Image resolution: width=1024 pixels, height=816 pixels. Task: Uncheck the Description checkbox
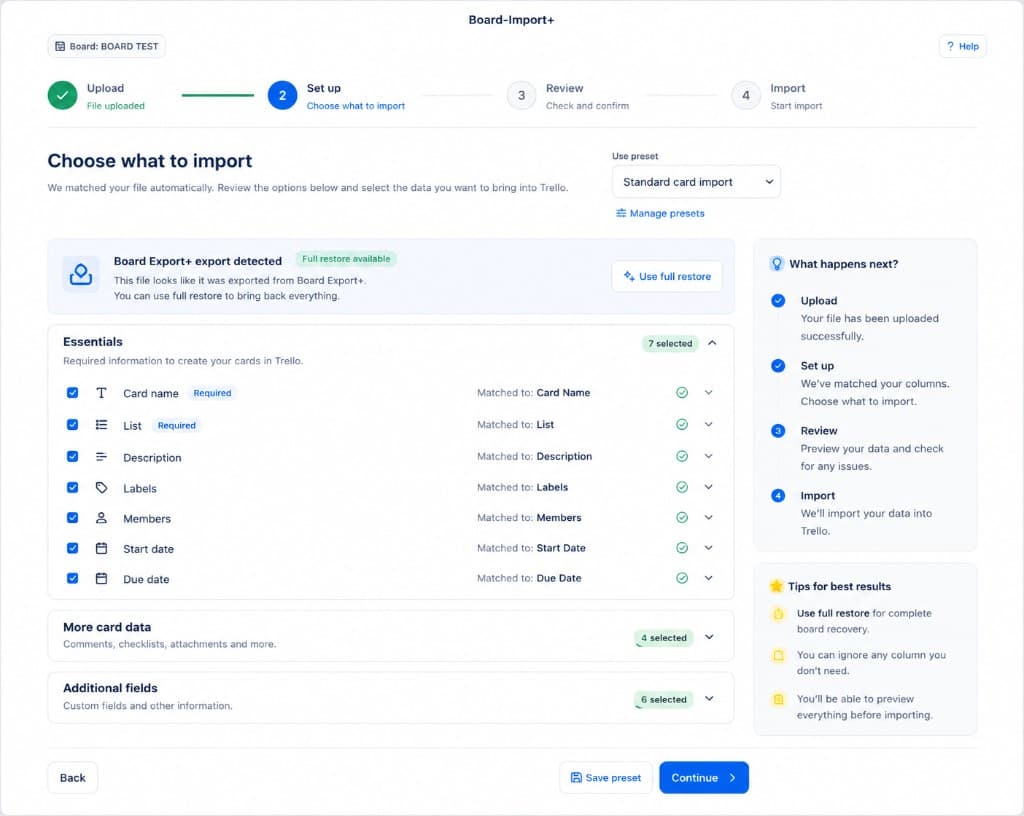coord(72,456)
